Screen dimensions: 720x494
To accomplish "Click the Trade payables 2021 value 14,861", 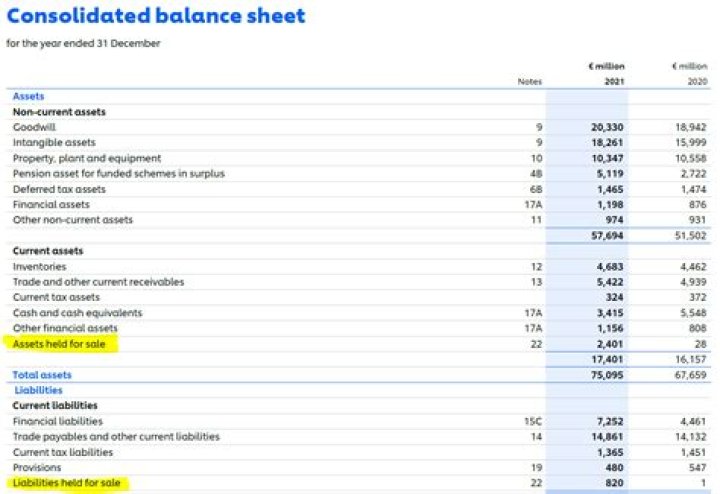I will 607,437.
